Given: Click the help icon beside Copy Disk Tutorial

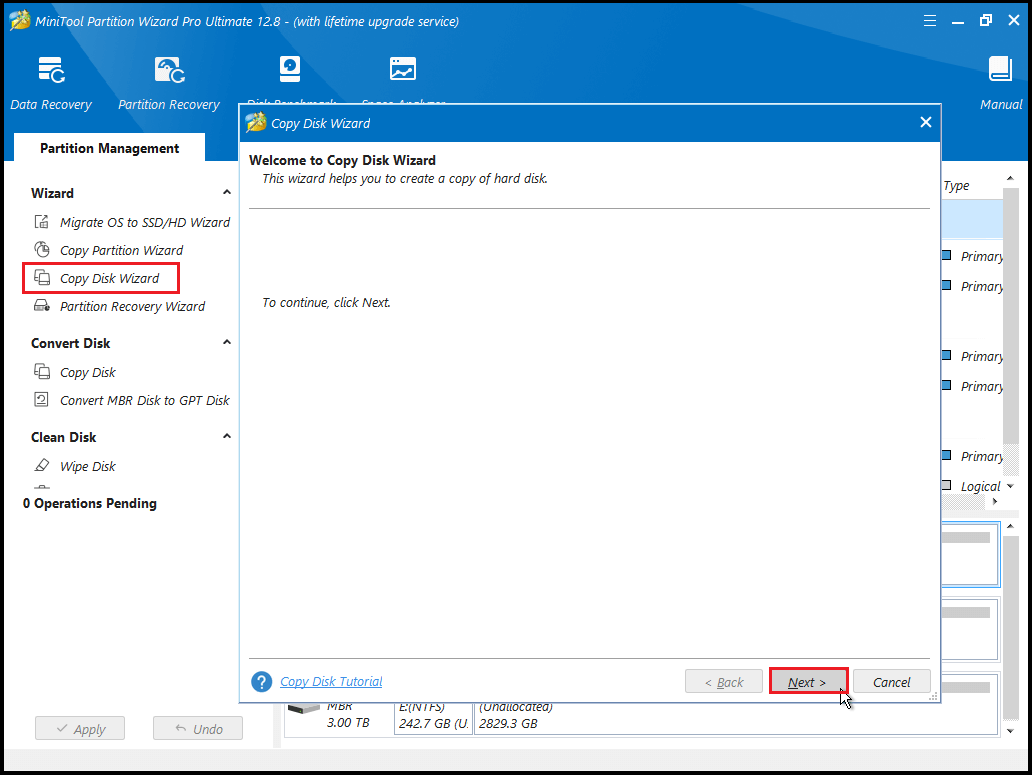Looking at the screenshot, I should (261, 681).
